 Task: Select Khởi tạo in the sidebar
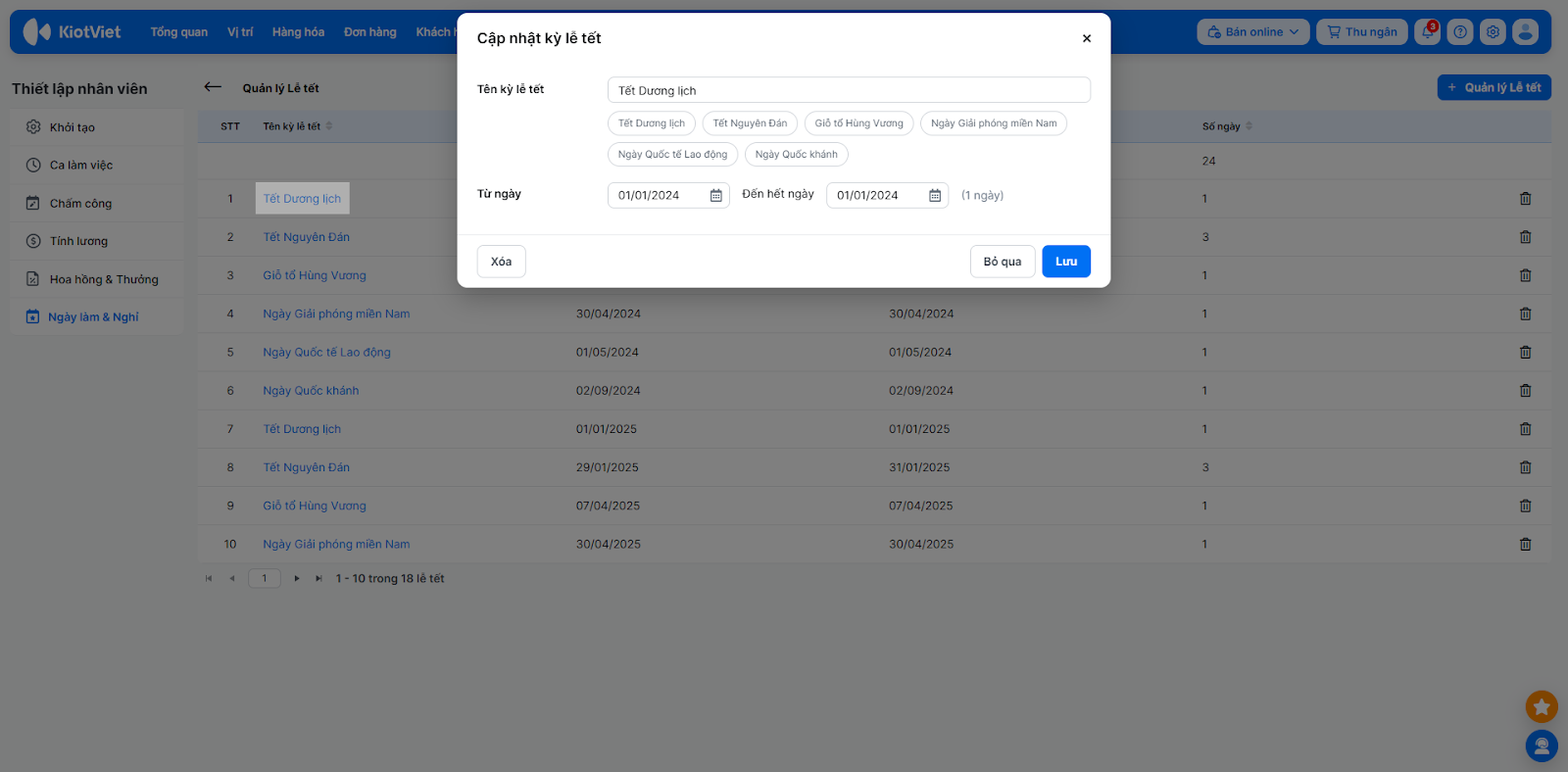98,127
